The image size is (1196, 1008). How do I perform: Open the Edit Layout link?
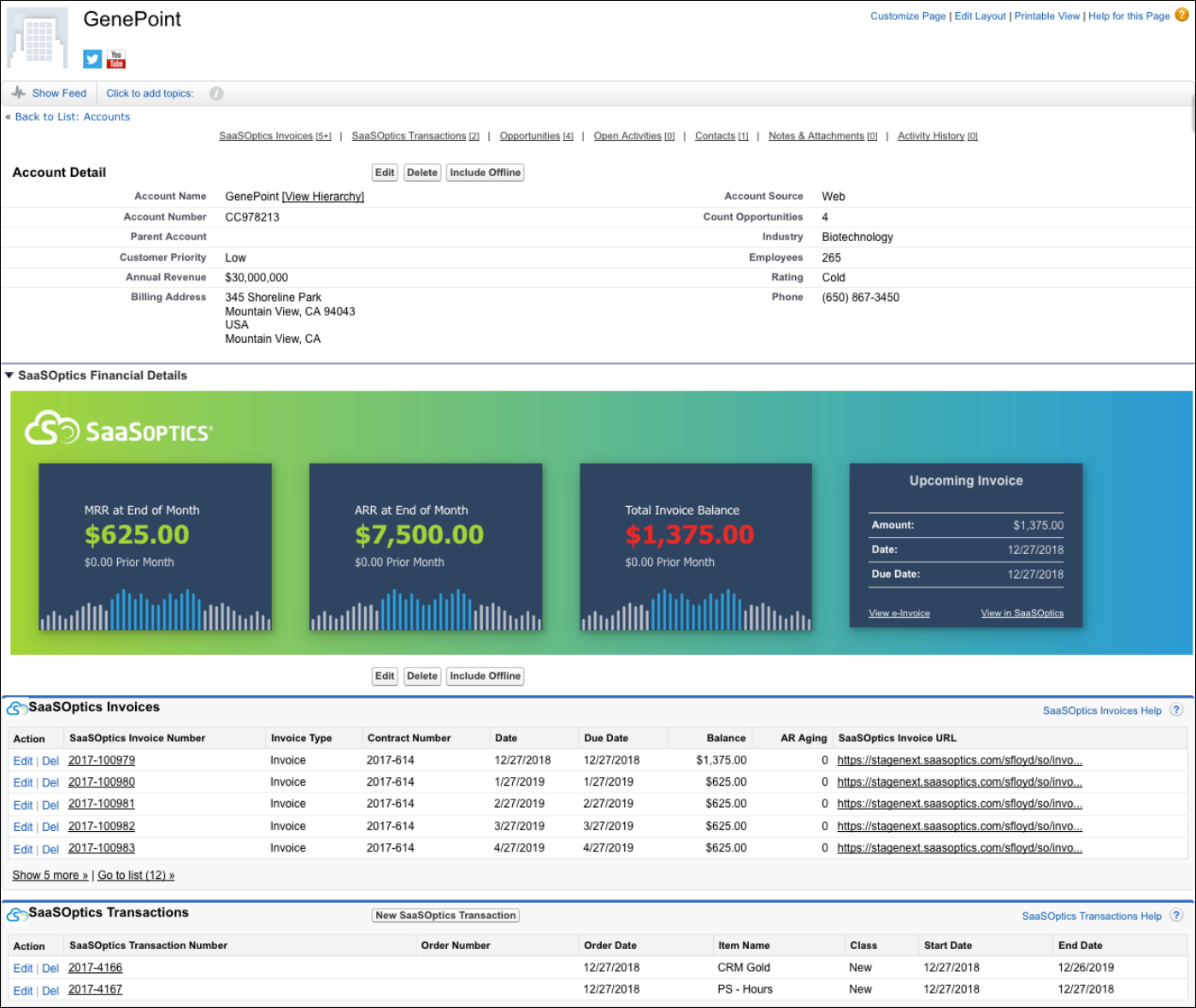click(x=980, y=15)
